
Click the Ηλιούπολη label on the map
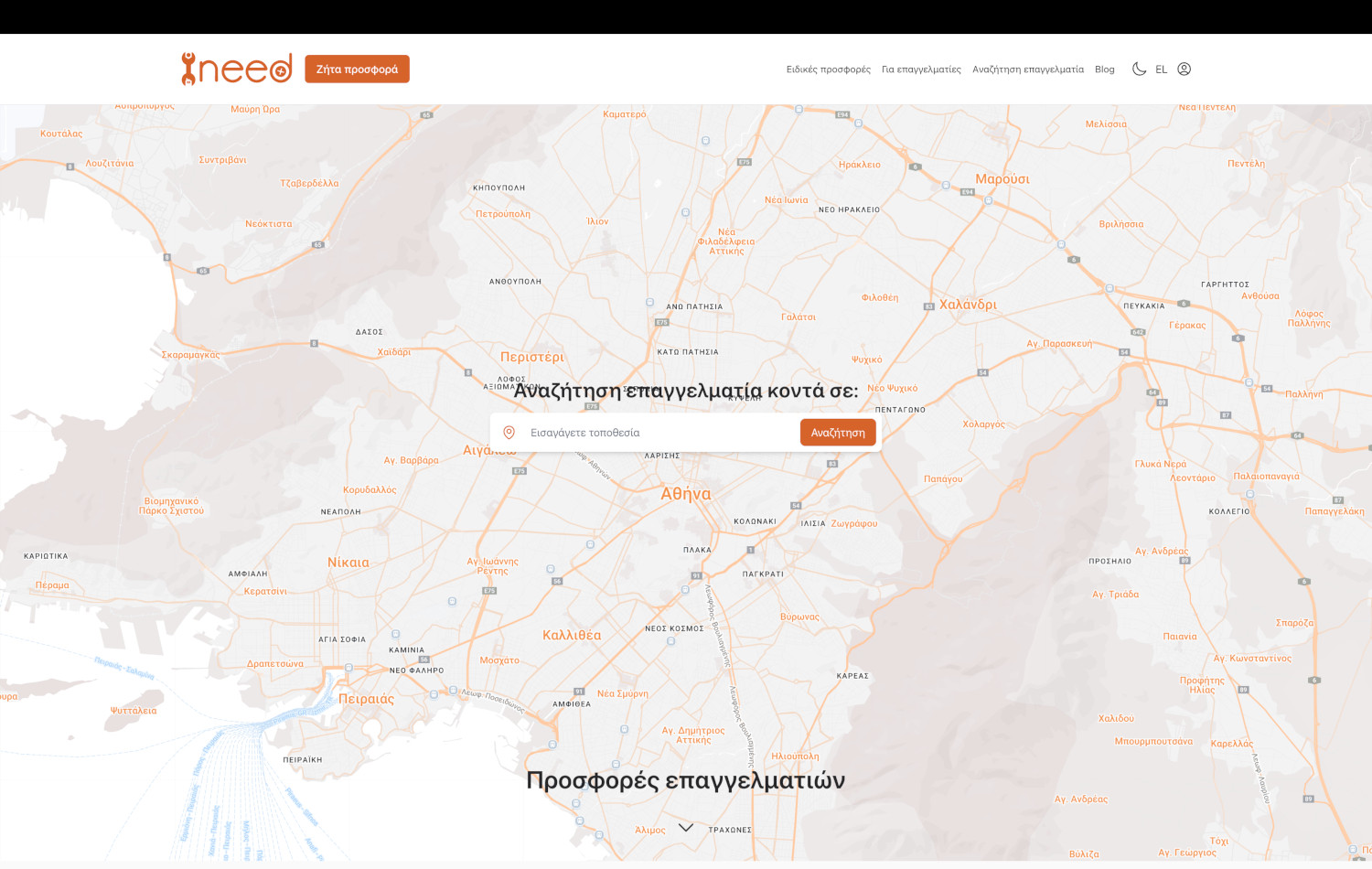[x=796, y=756]
